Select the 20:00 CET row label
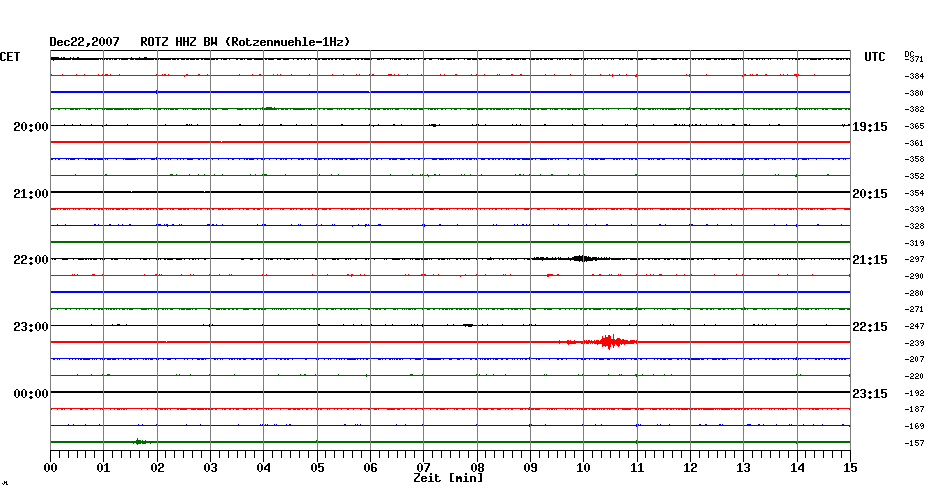 [x=31, y=126]
